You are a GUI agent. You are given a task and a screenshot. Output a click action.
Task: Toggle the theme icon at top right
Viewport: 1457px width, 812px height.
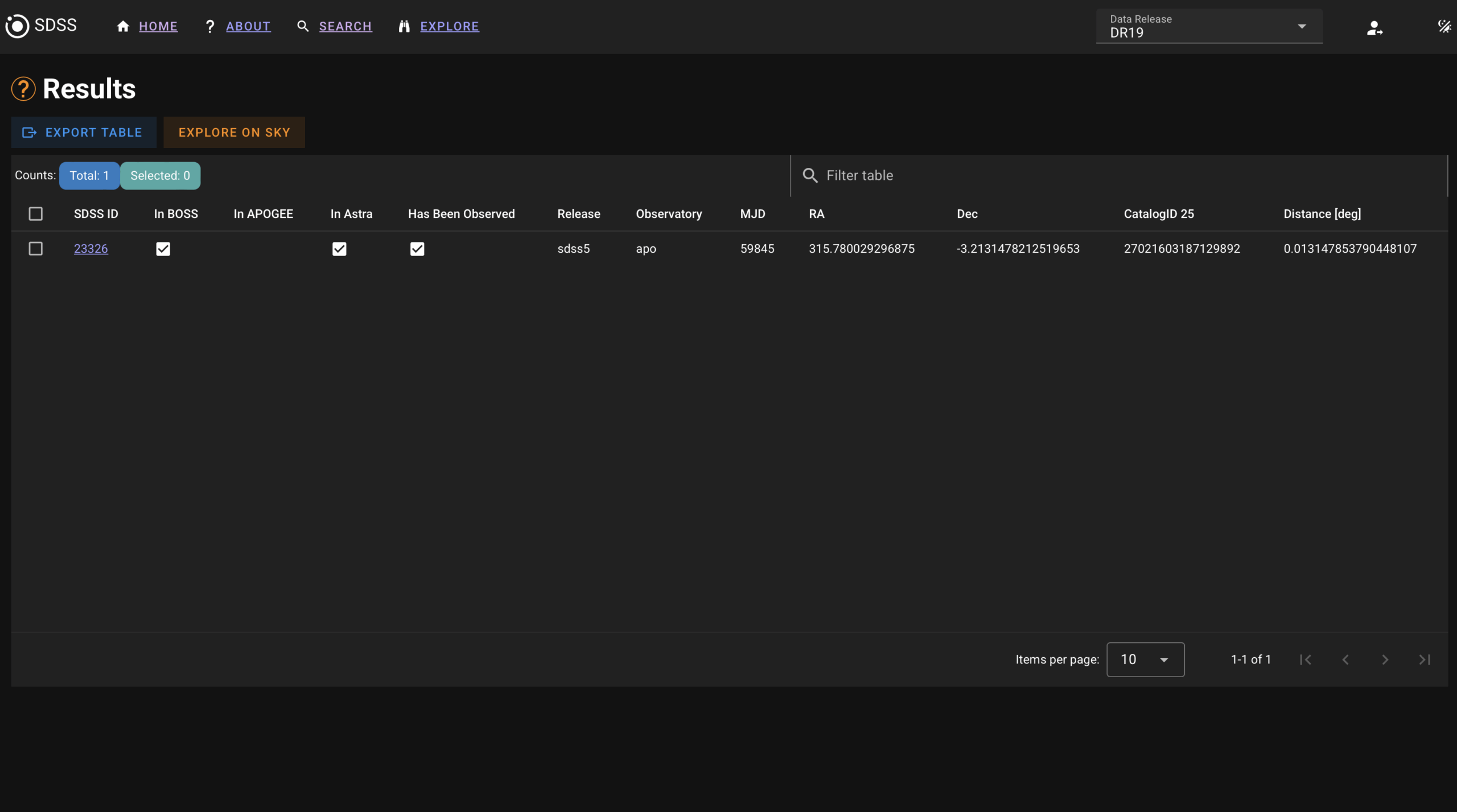1444,26
